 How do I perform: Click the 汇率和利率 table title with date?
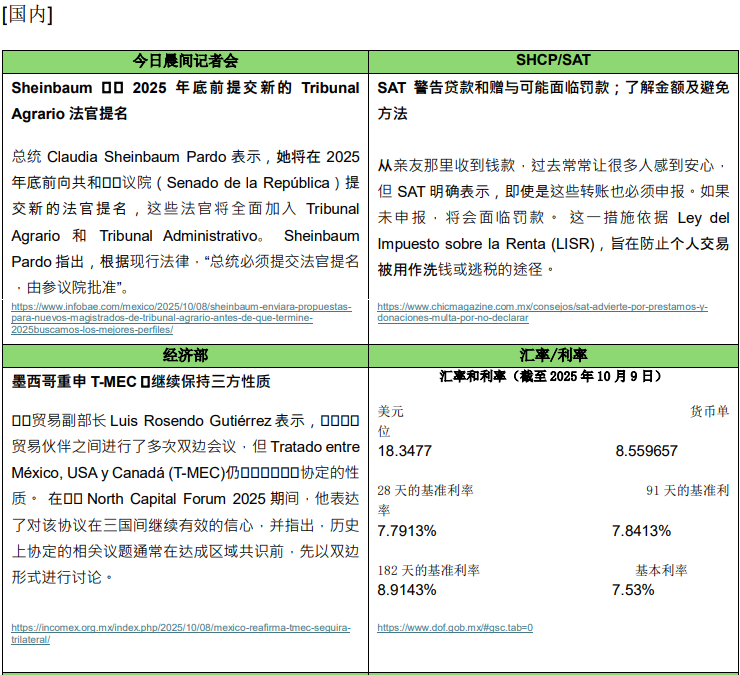tap(553, 376)
